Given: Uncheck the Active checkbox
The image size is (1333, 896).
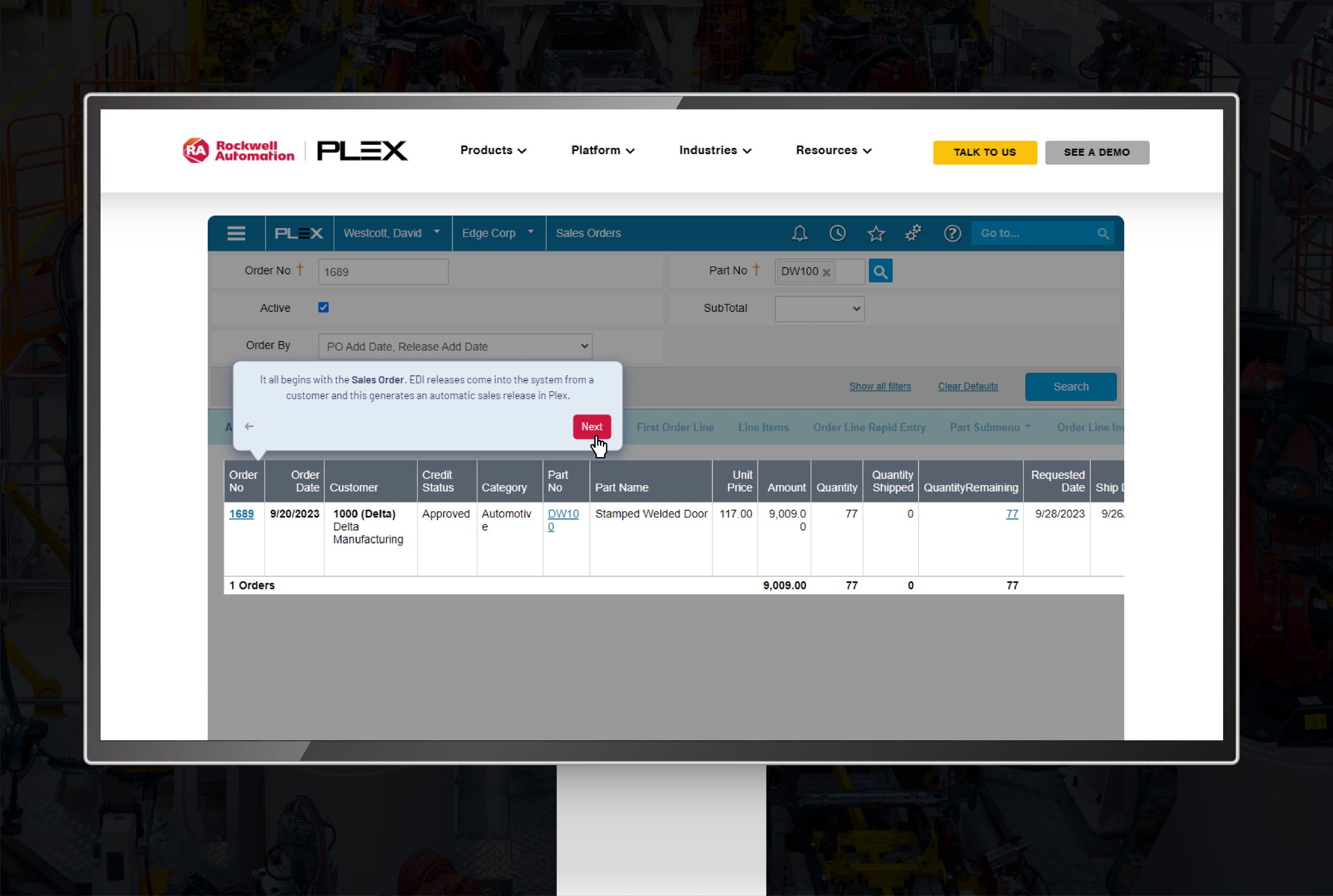Looking at the screenshot, I should point(323,307).
